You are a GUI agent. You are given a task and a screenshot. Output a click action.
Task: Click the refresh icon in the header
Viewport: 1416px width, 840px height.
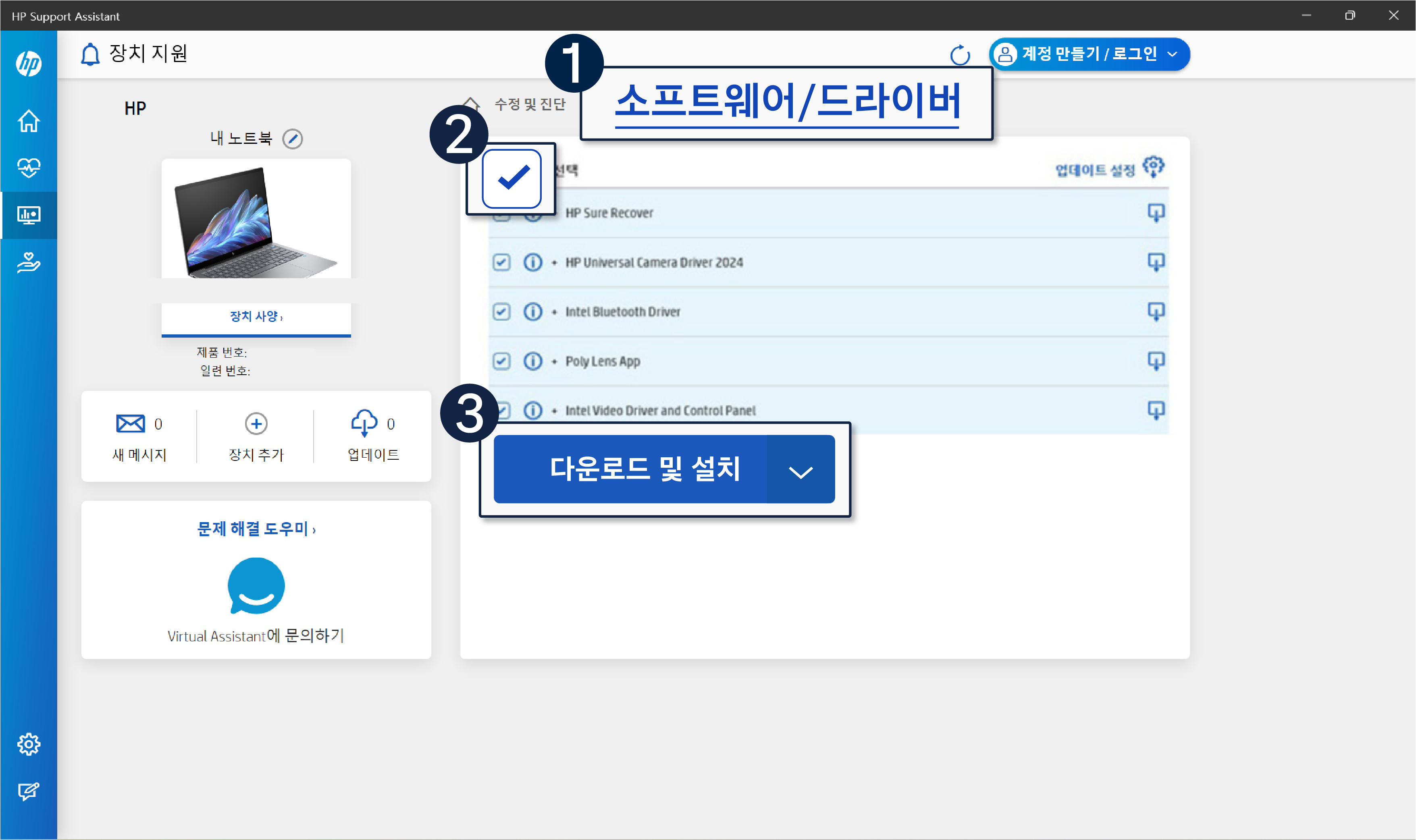point(960,55)
